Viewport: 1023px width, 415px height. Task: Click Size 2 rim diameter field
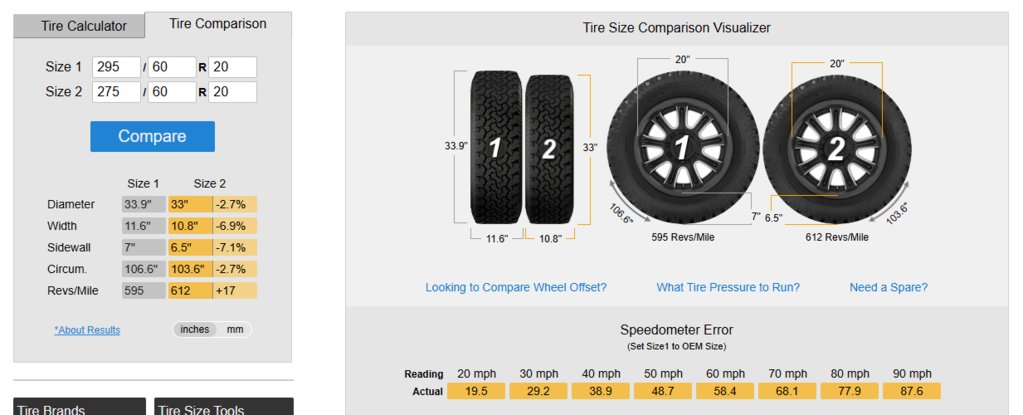(232, 92)
